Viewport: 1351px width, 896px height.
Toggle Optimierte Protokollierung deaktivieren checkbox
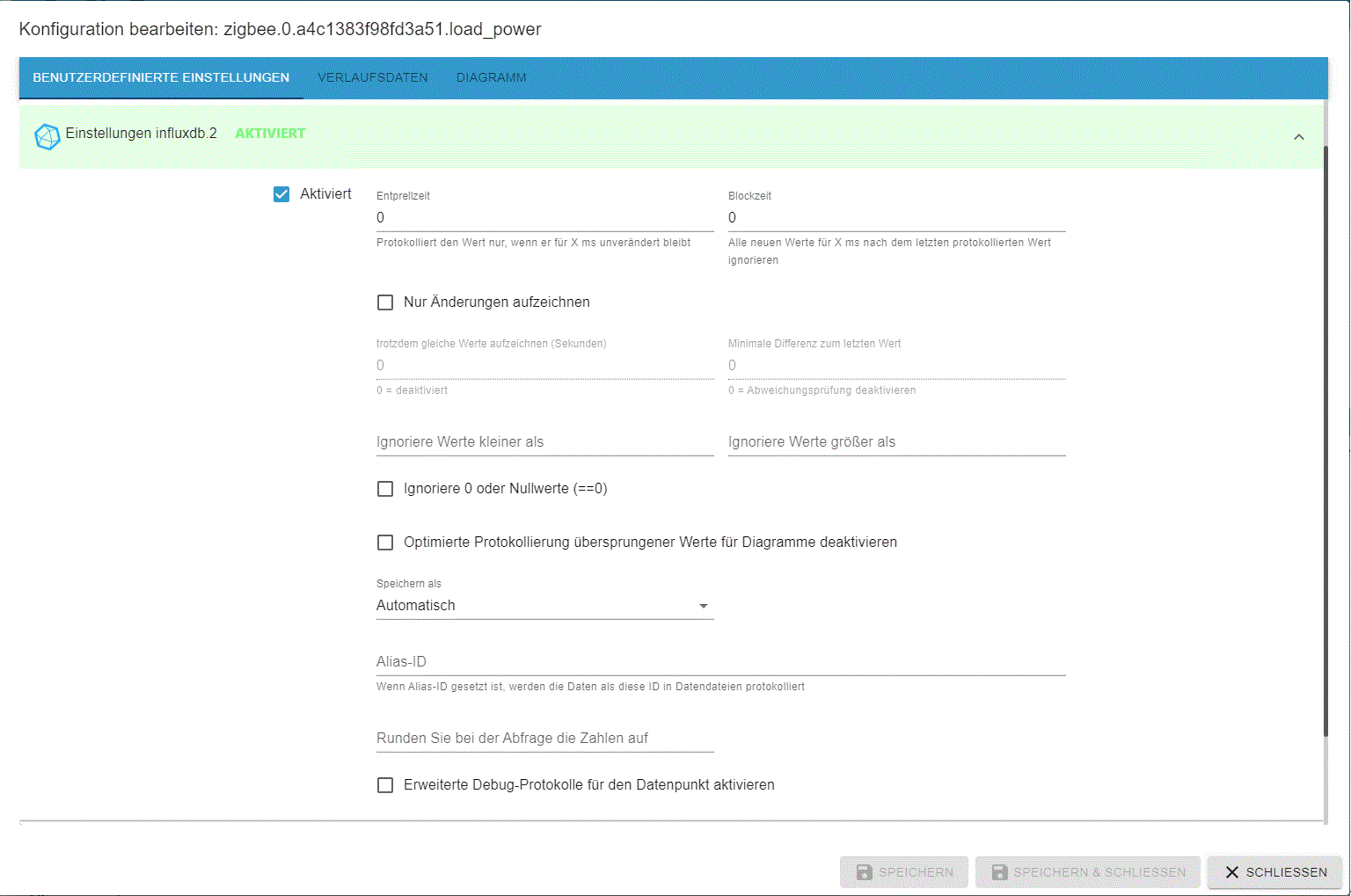(x=385, y=543)
